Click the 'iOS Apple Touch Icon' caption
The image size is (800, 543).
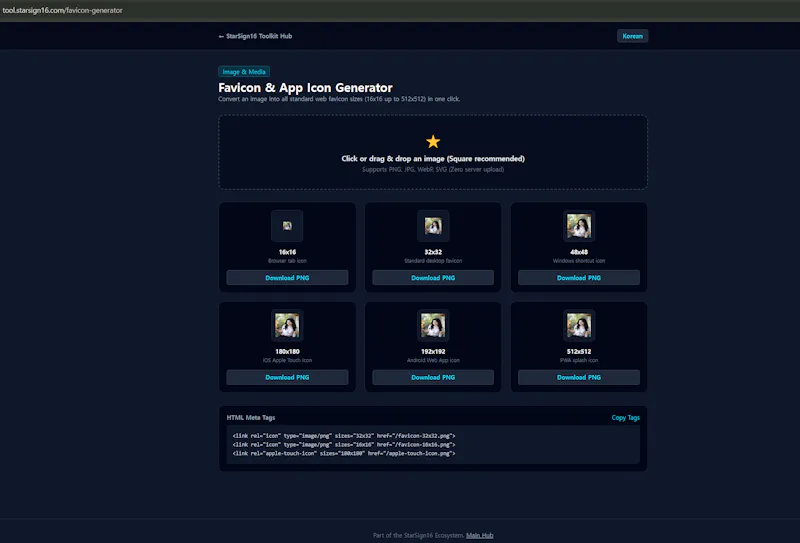[287, 360]
